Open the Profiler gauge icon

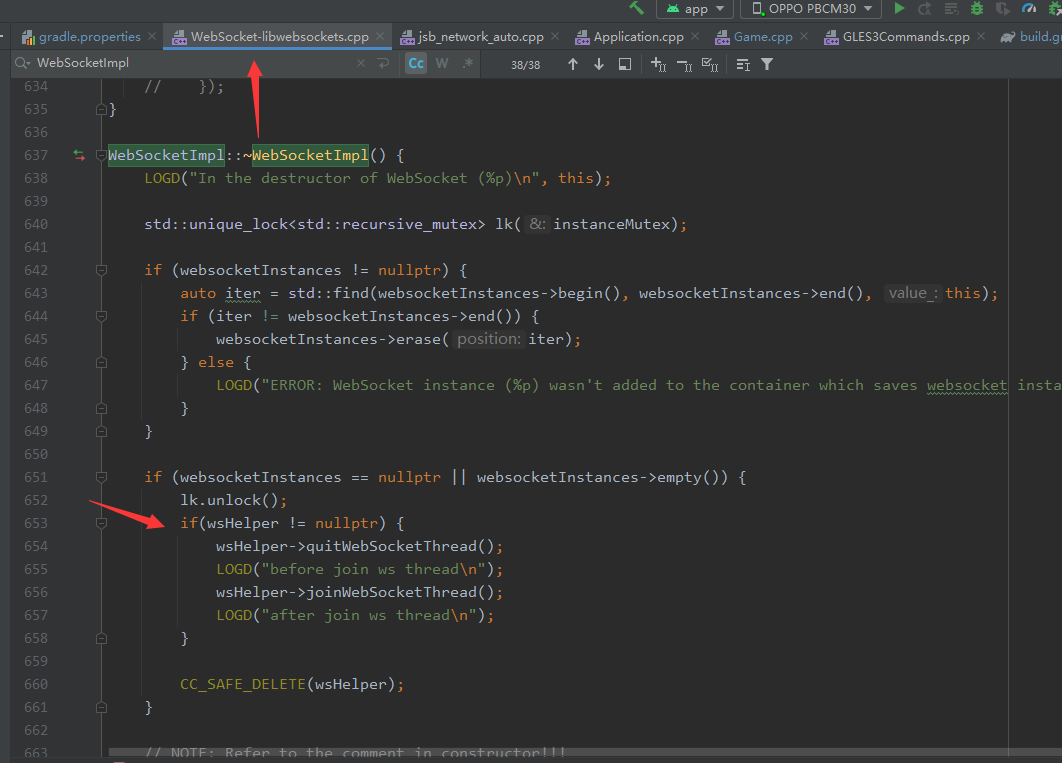(x=1029, y=9)
